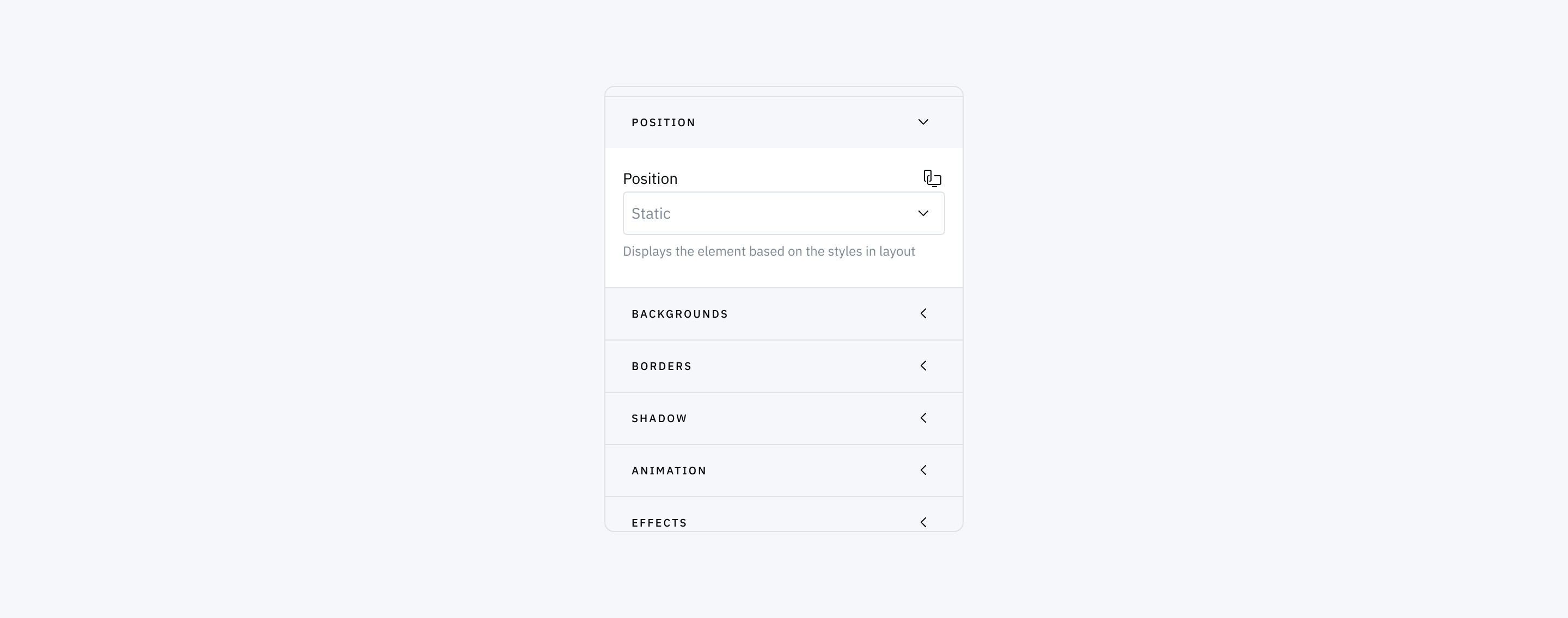The height and width of the screenshot is (618, 1568).
Task: Expand the SHADOW section header
Action: 783,418
